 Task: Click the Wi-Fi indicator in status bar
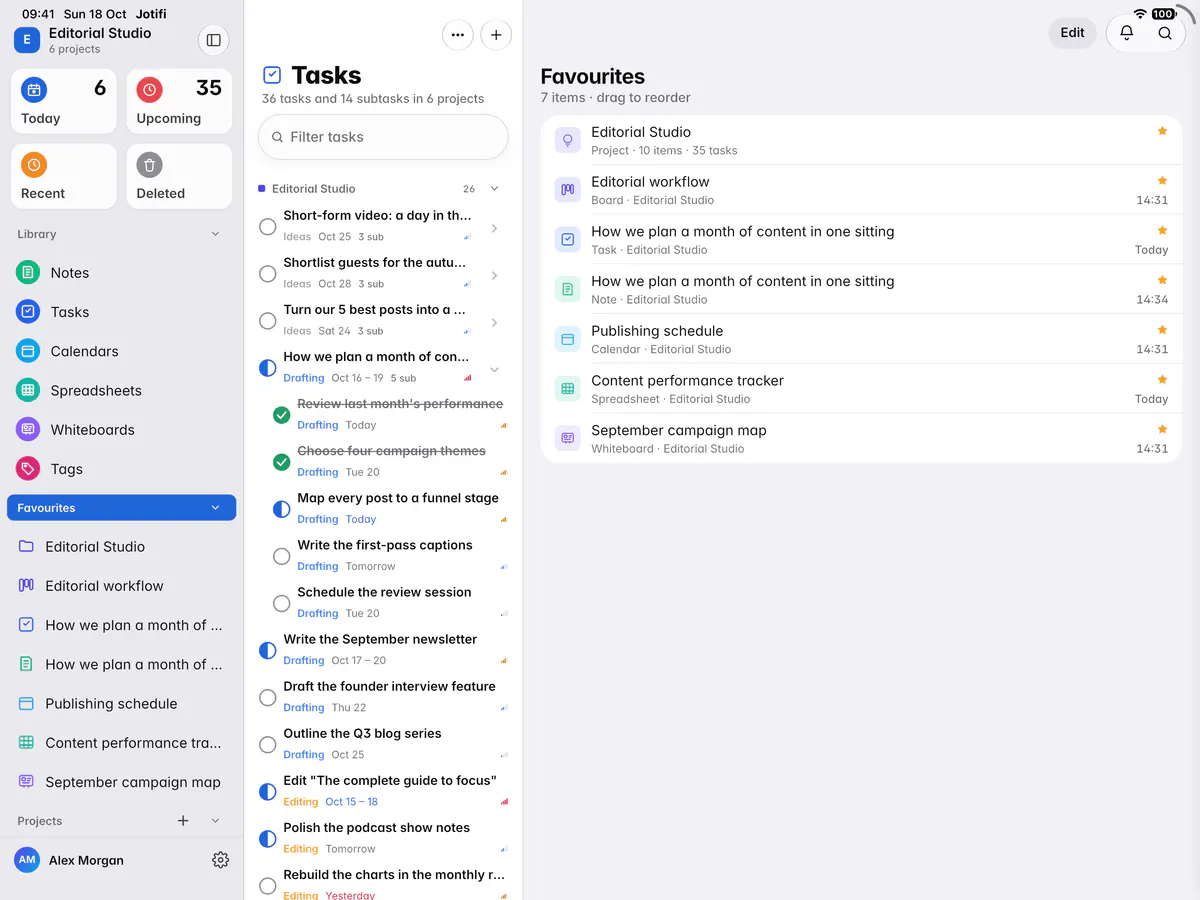(1140, 14)
